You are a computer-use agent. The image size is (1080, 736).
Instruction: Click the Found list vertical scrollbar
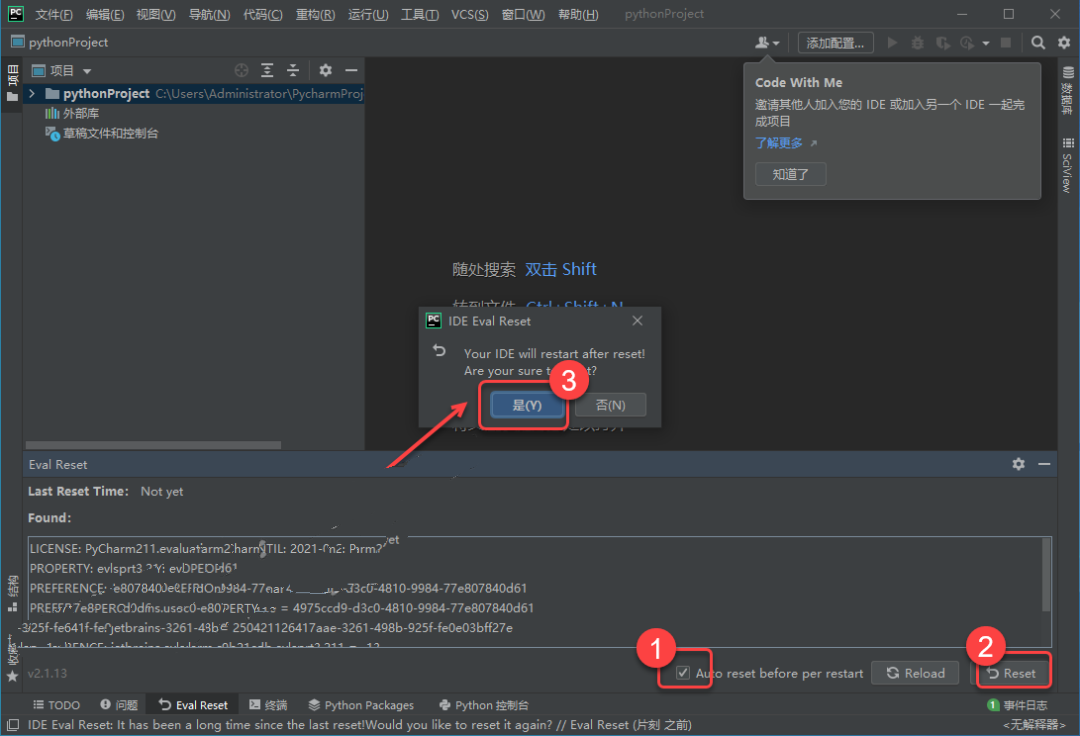point(1046,575)
